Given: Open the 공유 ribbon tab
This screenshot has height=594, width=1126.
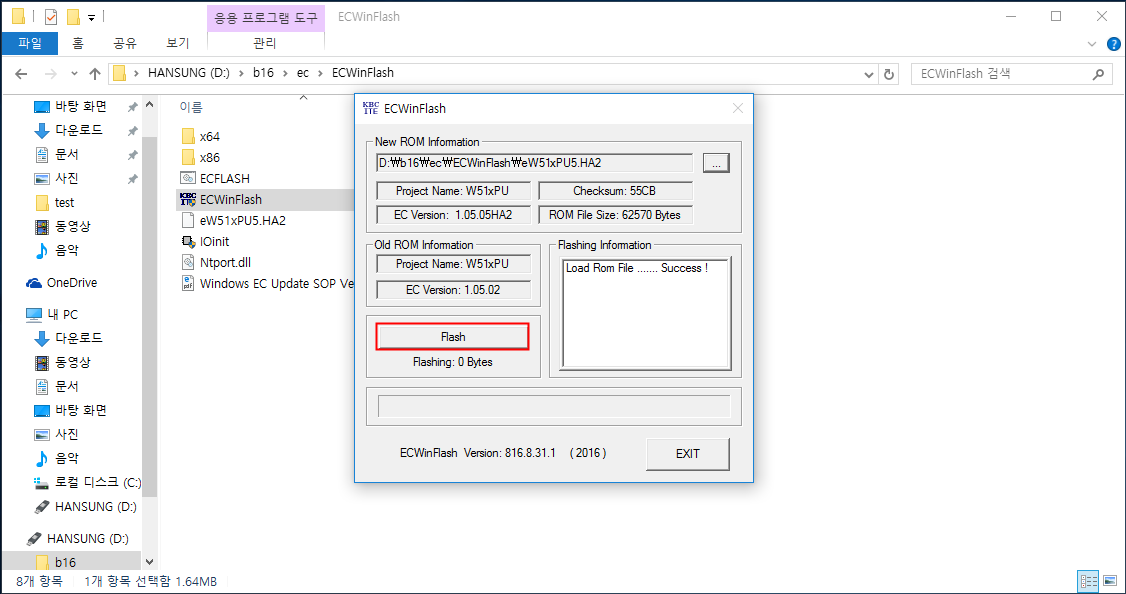Looking at the screenshot, I should click(125, 43).
